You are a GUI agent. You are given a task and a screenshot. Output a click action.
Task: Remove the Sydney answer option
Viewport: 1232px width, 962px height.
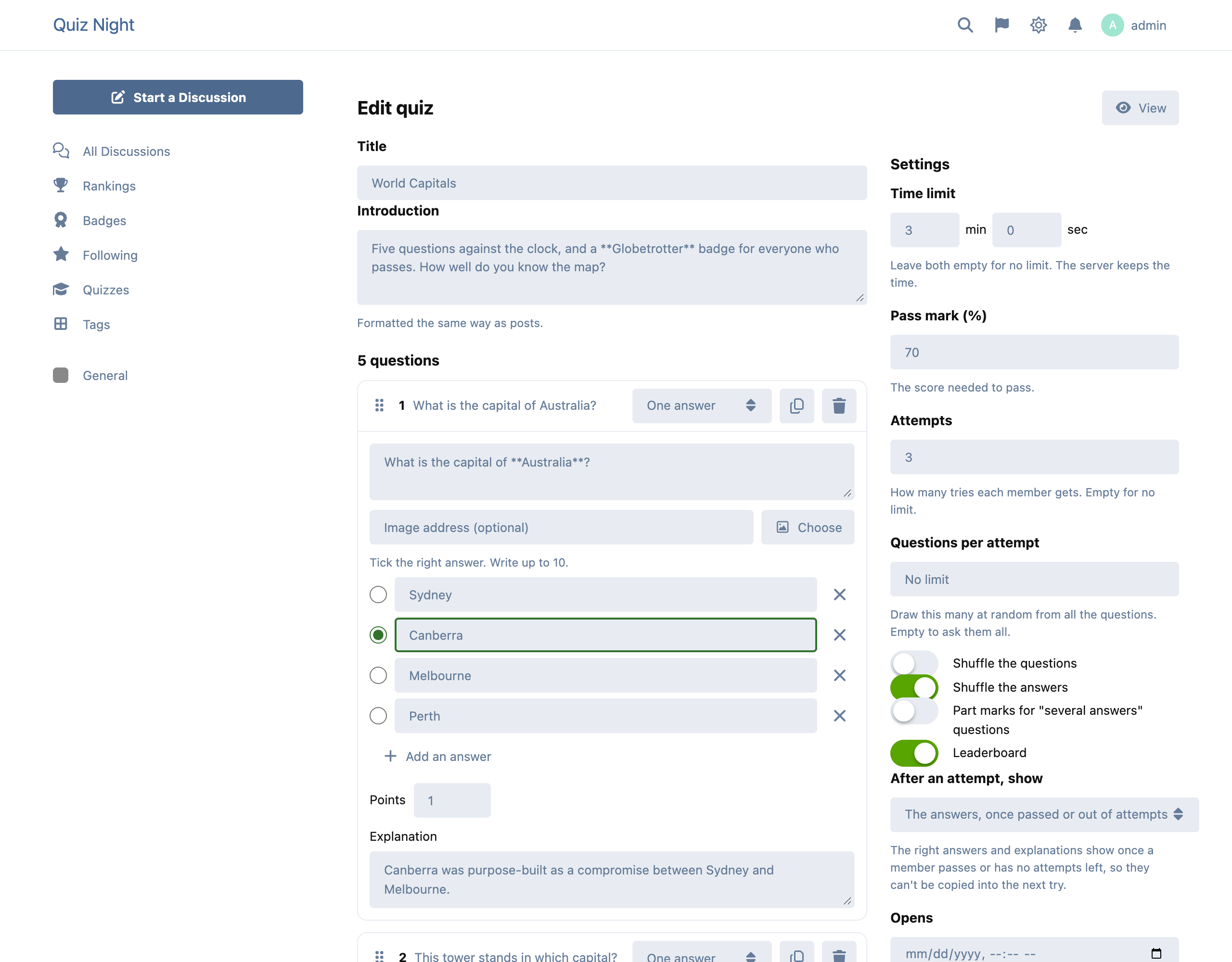click(839, 595)
